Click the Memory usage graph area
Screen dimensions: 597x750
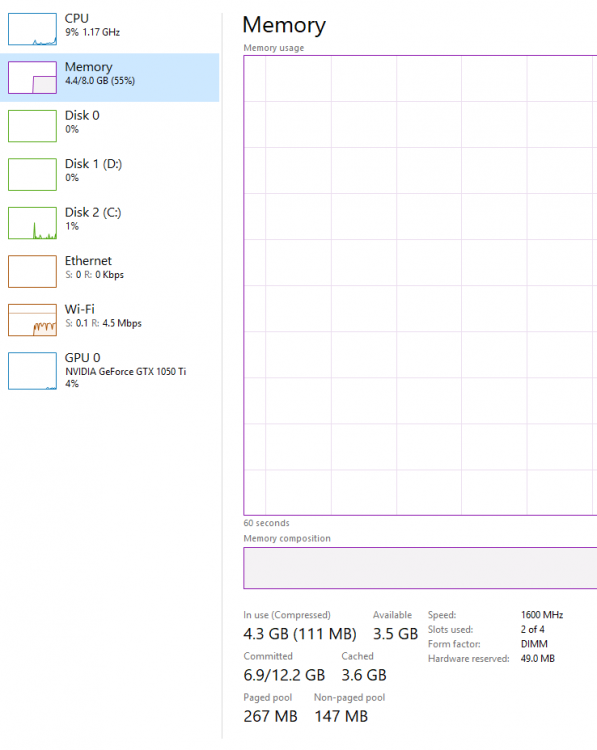pyautogui.click(x=420, y=286)
